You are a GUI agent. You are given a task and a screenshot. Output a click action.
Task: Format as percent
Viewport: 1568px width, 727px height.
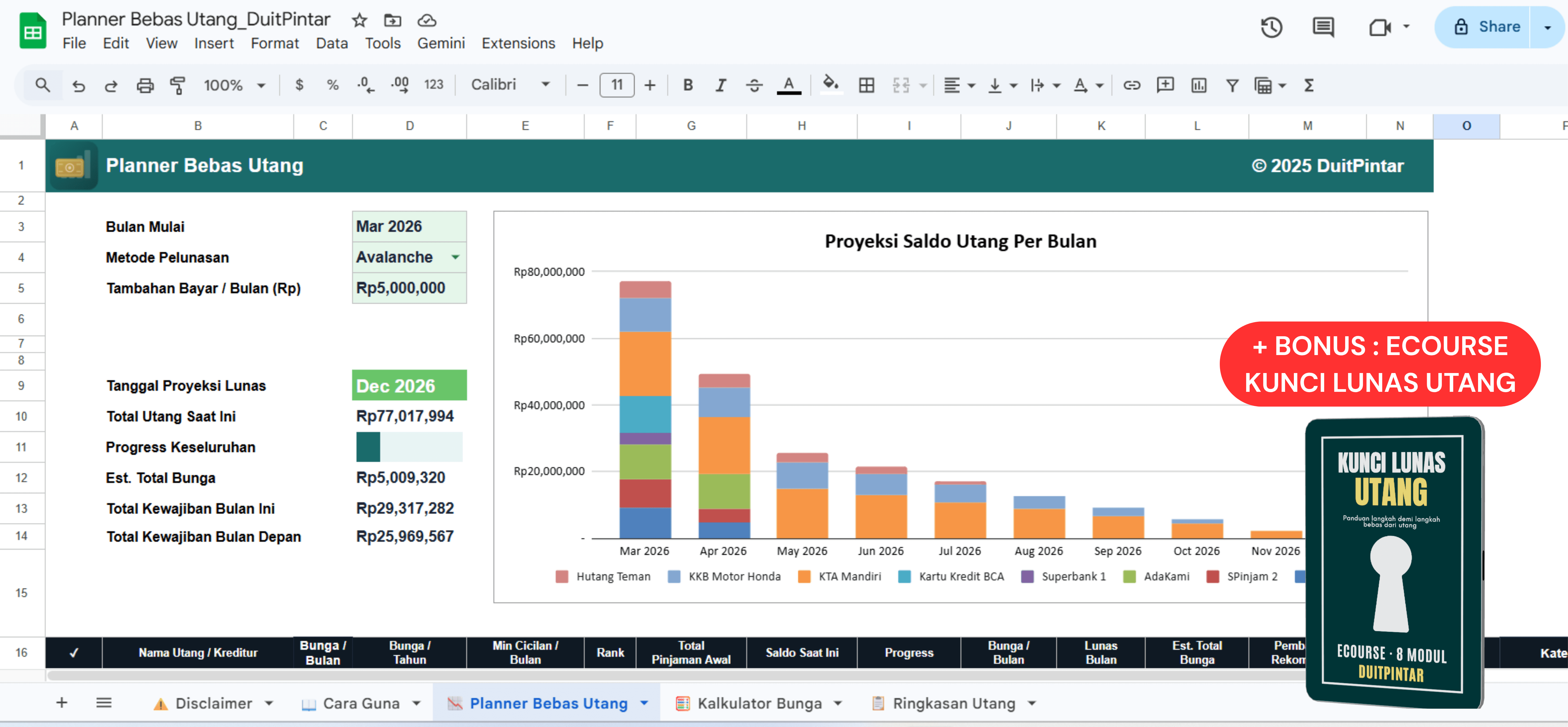tap(332, 85)
